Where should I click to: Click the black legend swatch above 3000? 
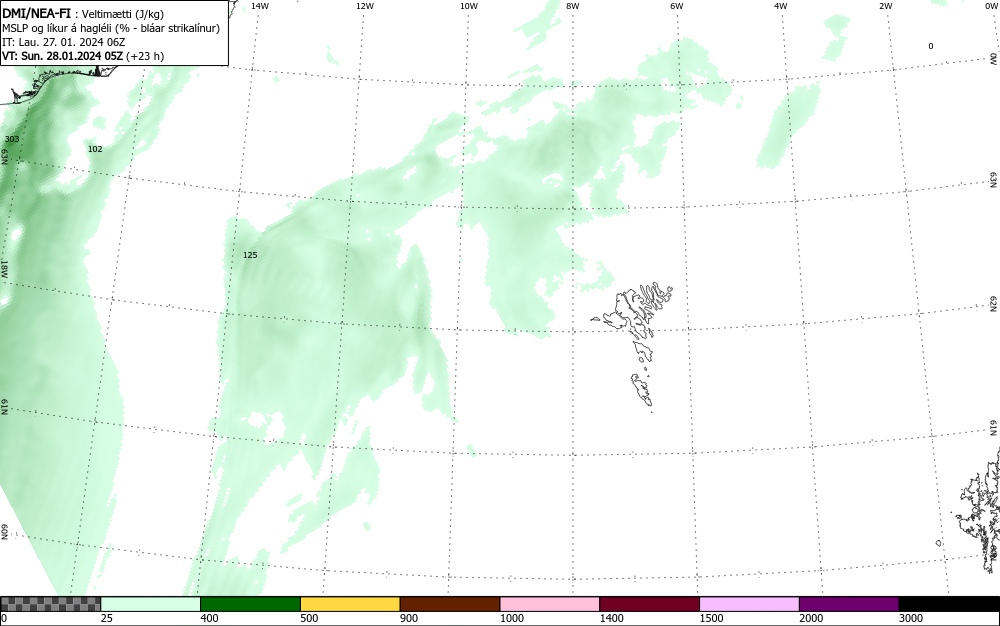(x=949, y=604)
